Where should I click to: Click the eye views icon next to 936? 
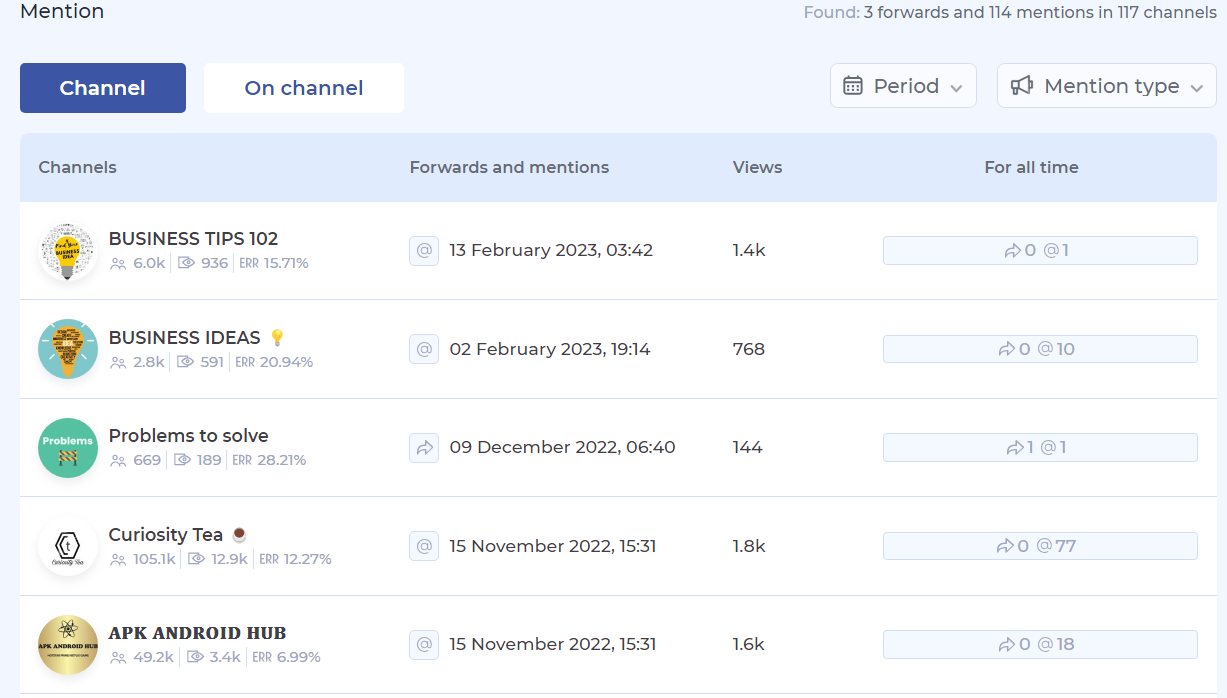(x=185, y=263)
